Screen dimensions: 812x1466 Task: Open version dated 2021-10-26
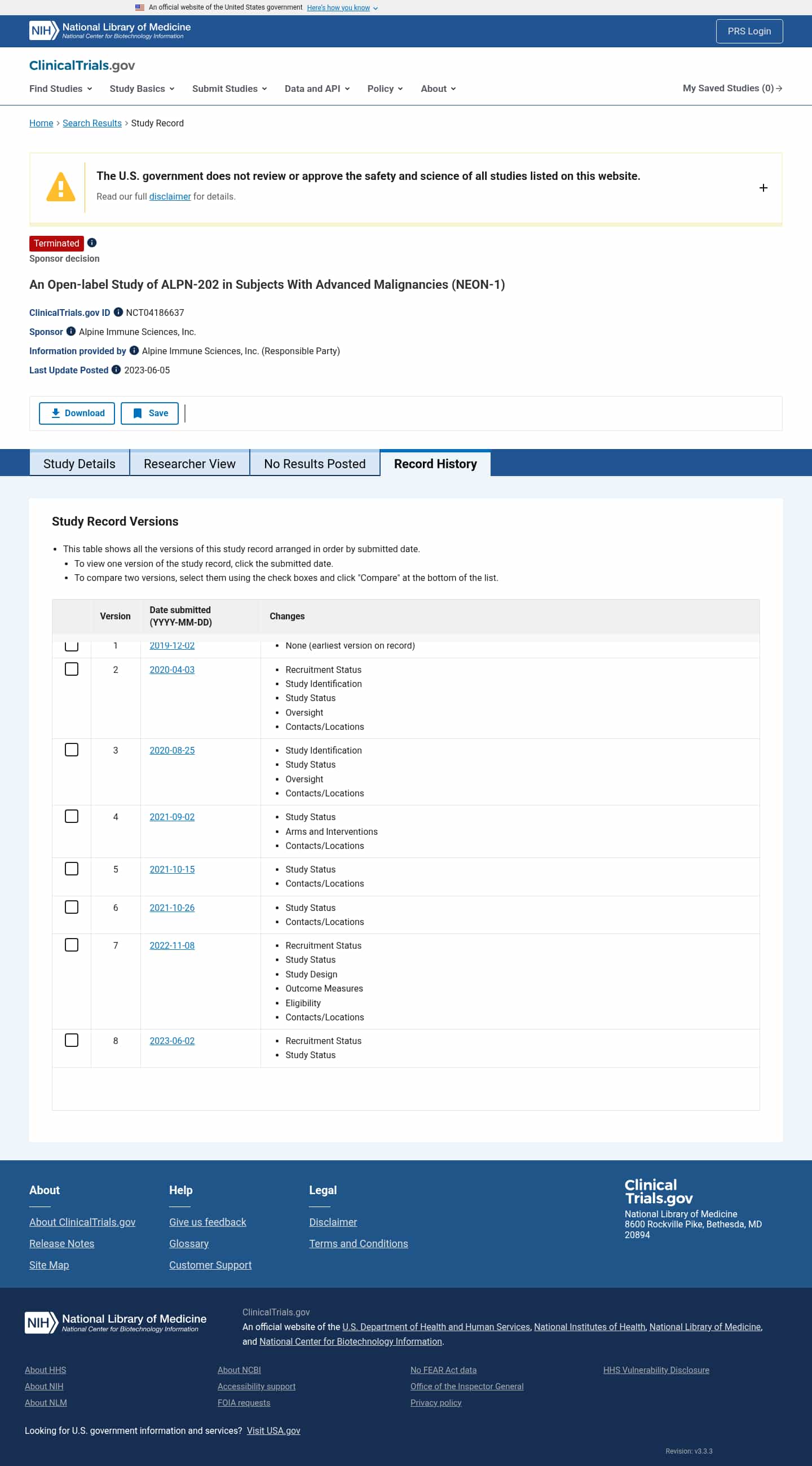point(172,908)
